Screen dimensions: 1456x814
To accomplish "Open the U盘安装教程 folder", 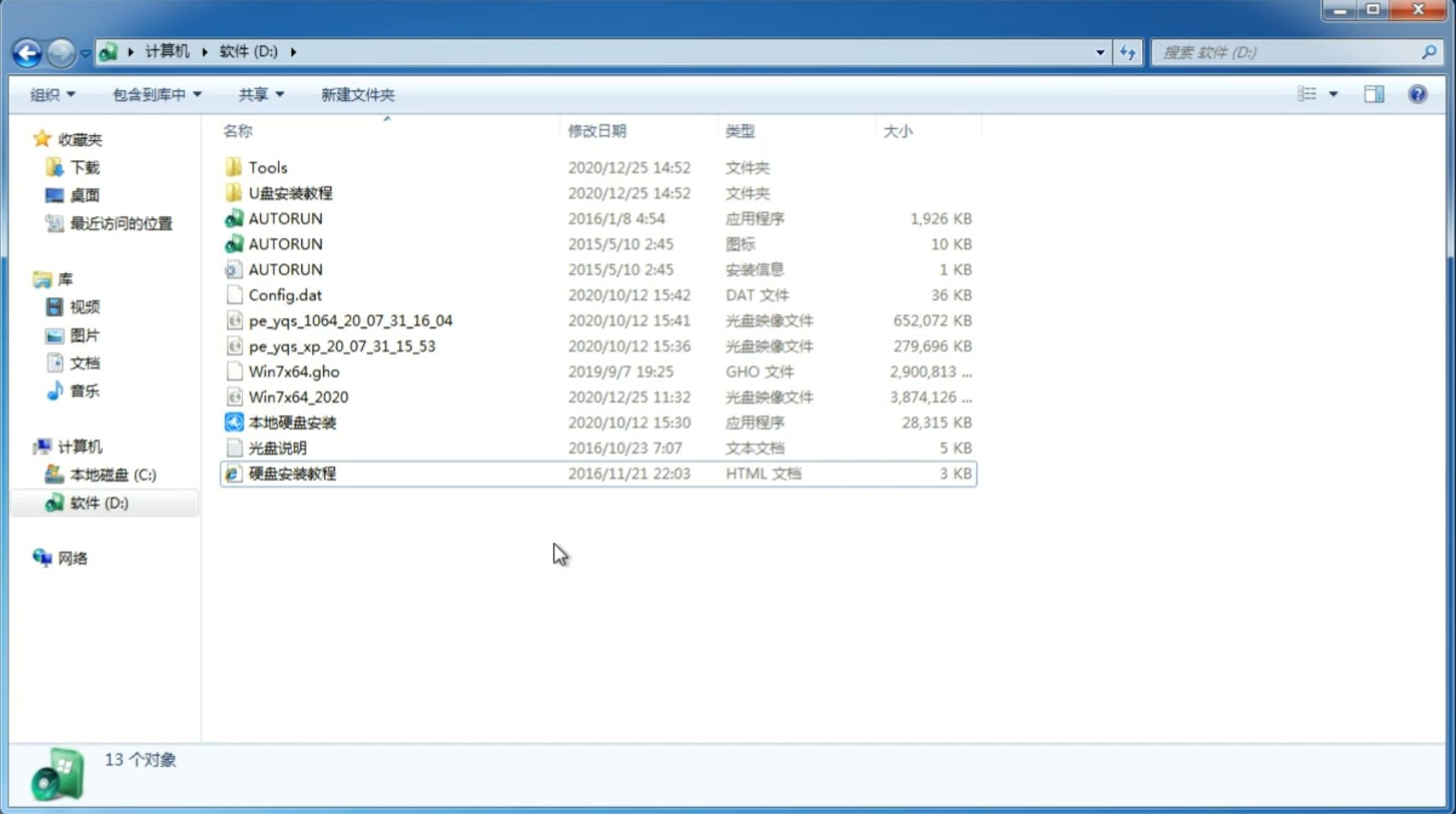I will (x=290, y=192).
